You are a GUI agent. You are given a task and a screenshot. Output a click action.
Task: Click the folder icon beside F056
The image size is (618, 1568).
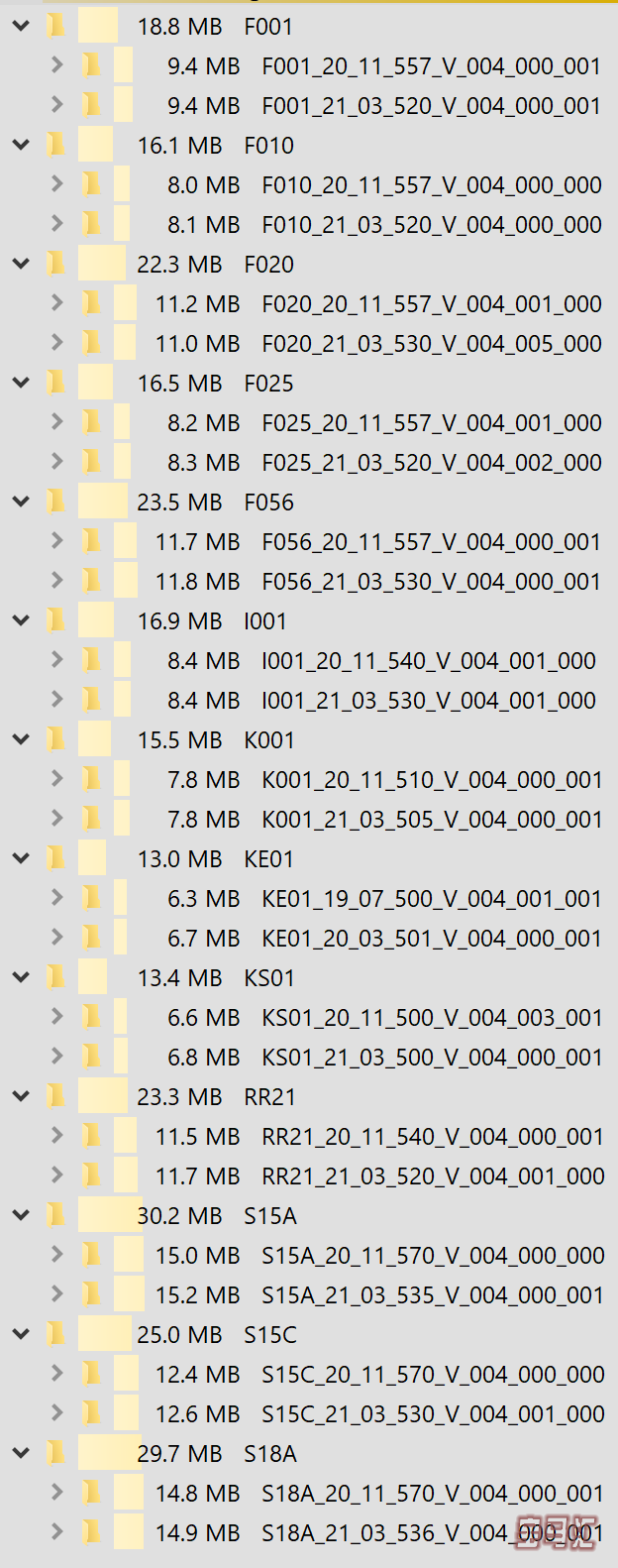coord(56,503)
